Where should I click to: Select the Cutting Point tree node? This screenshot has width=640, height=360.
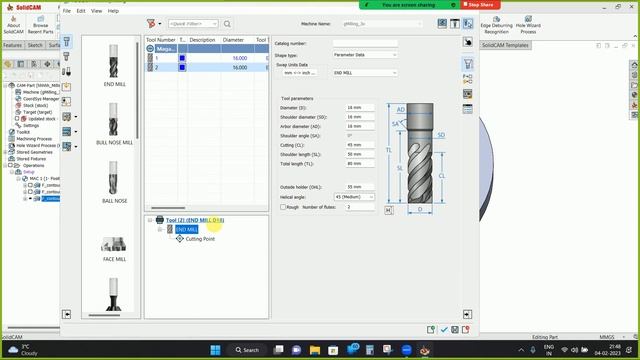coord(200,239)
